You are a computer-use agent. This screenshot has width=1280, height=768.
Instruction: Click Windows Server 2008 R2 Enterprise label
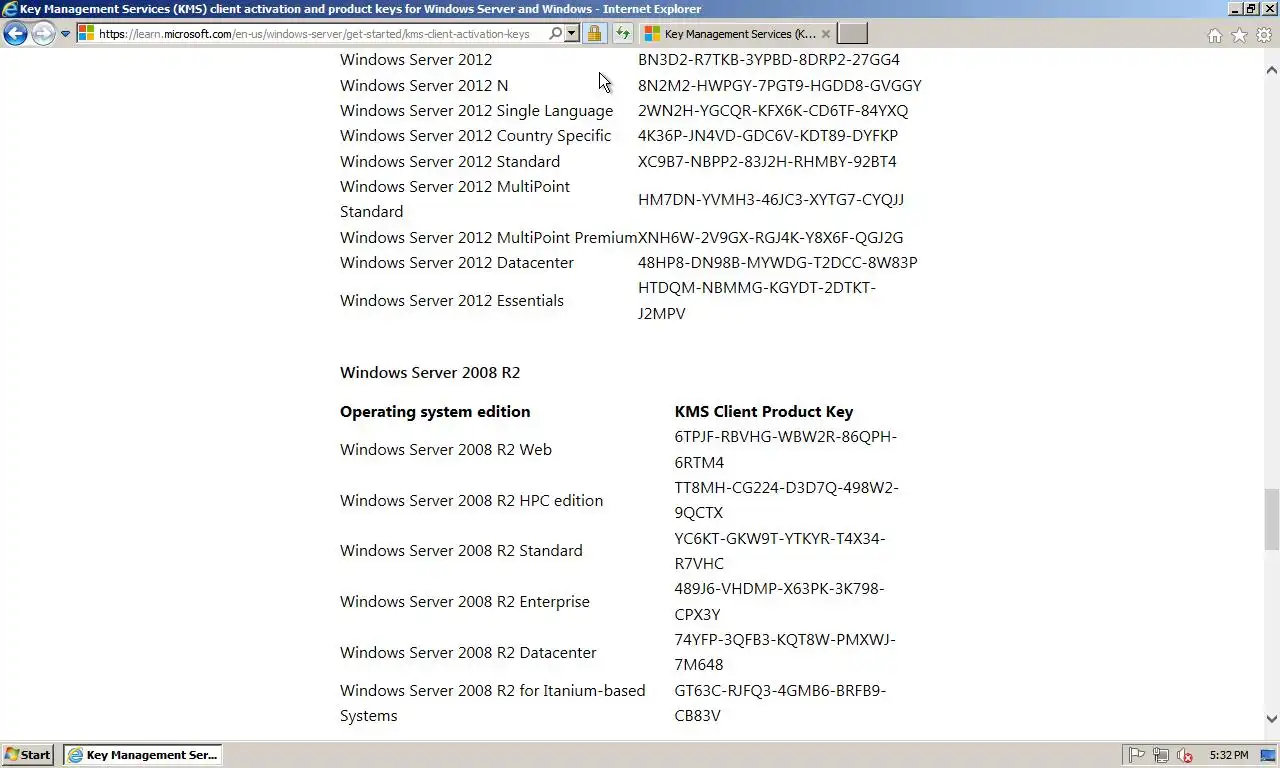tap(465, 602)
